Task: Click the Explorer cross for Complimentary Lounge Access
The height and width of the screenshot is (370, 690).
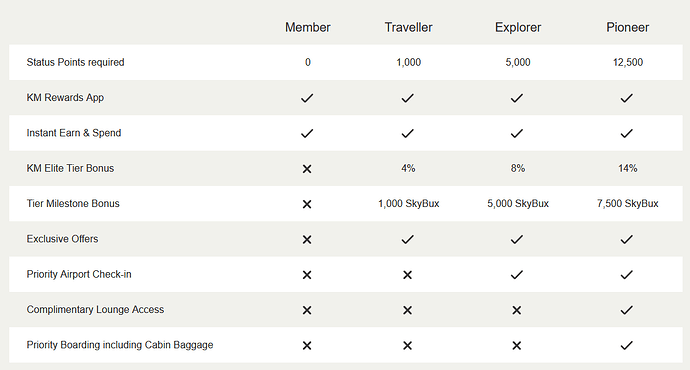Action: [x=517, y=310]
